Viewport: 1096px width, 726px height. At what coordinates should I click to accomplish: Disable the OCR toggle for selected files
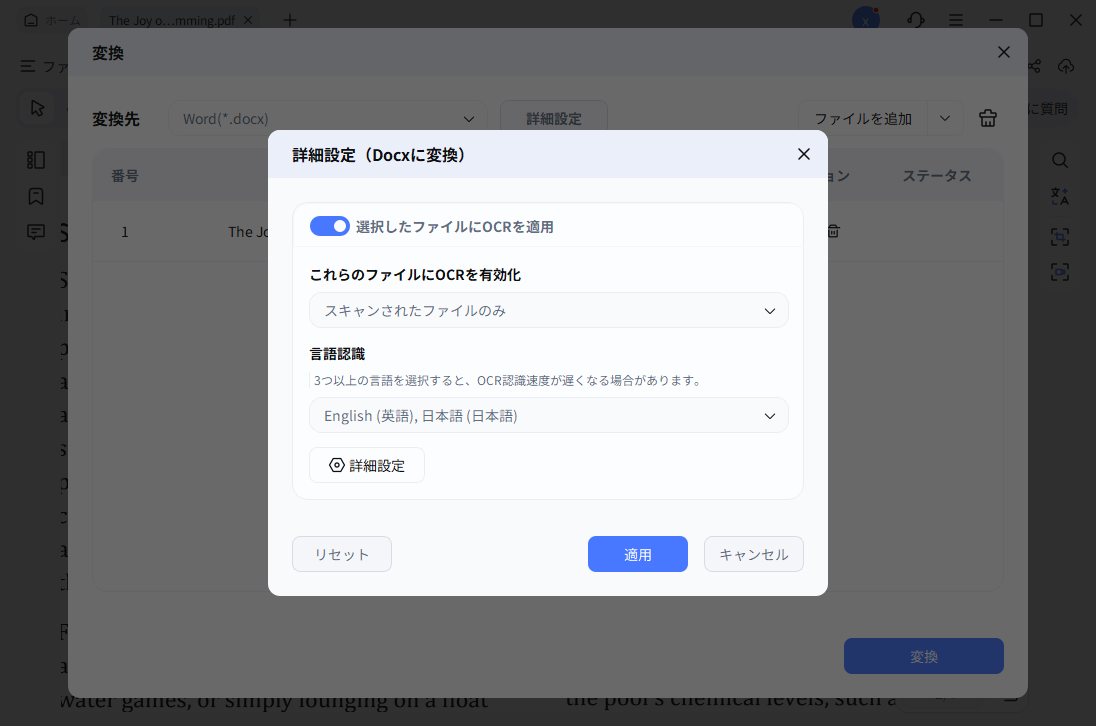coord(330,226)
